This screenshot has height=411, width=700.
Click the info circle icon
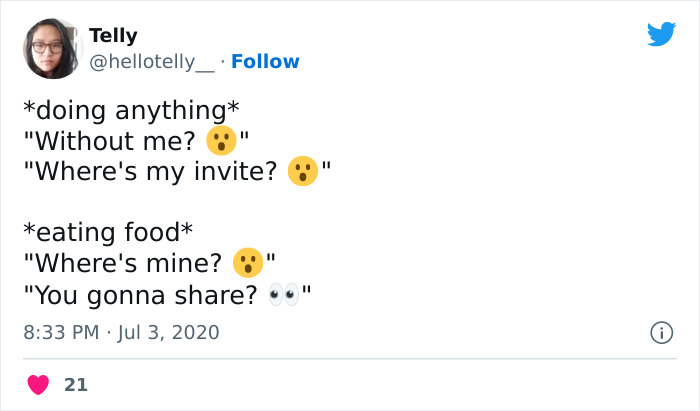[x=661, y=332]
